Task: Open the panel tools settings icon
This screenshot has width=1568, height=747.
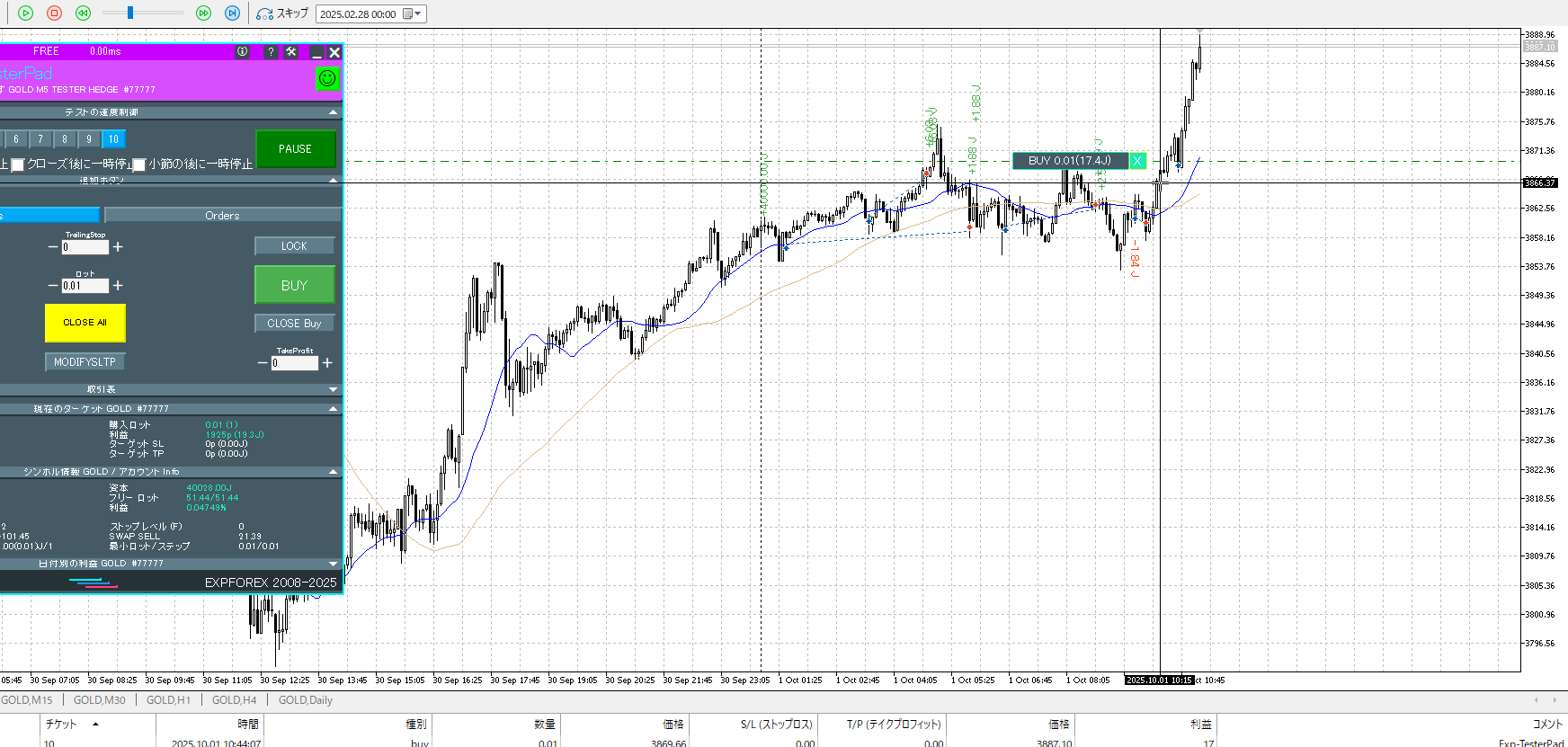Action: coord(291,52)
